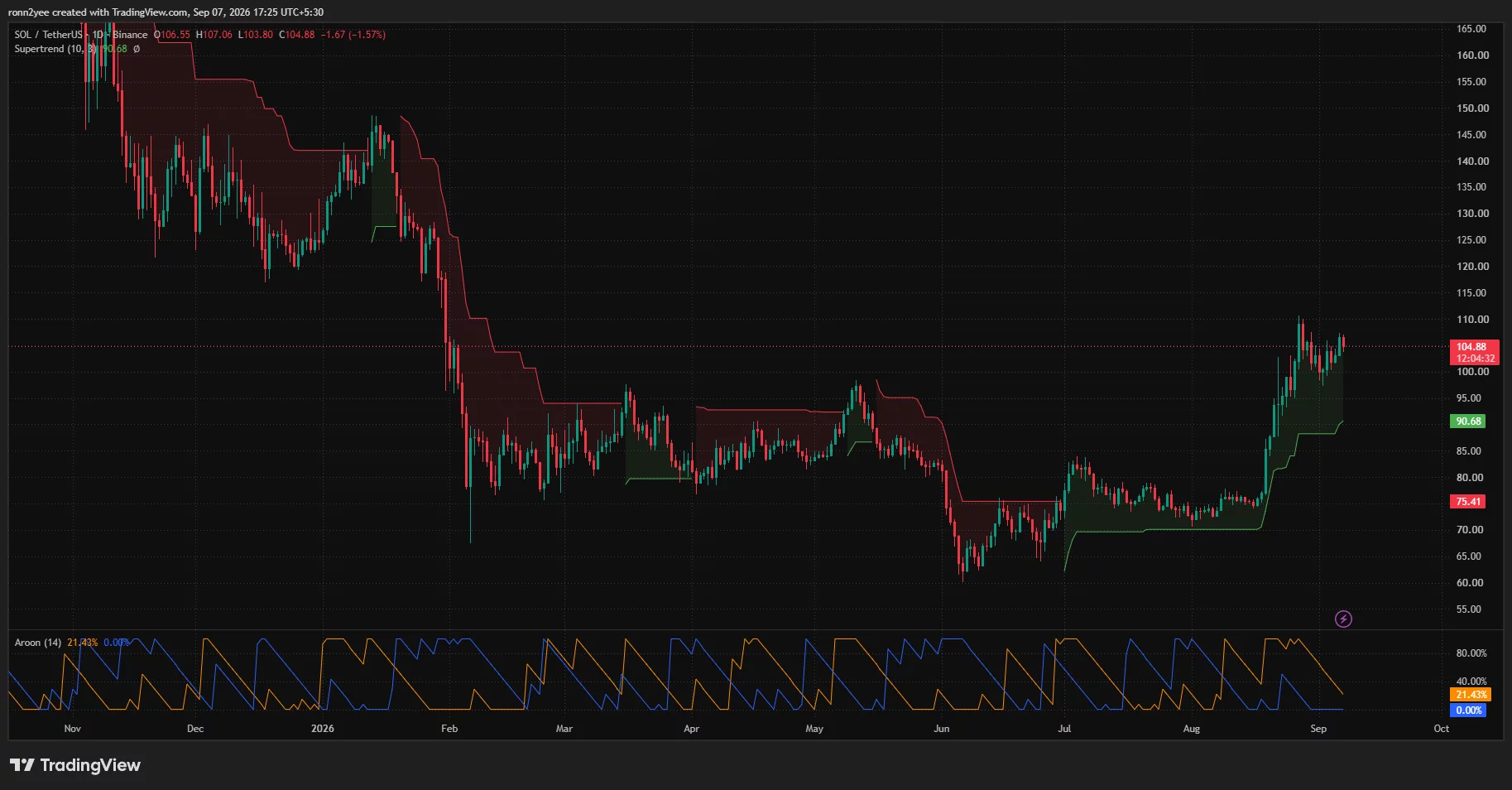Click the purple lightning bolt icon
Screen dimensions: 1512x790
(1343, 619)
